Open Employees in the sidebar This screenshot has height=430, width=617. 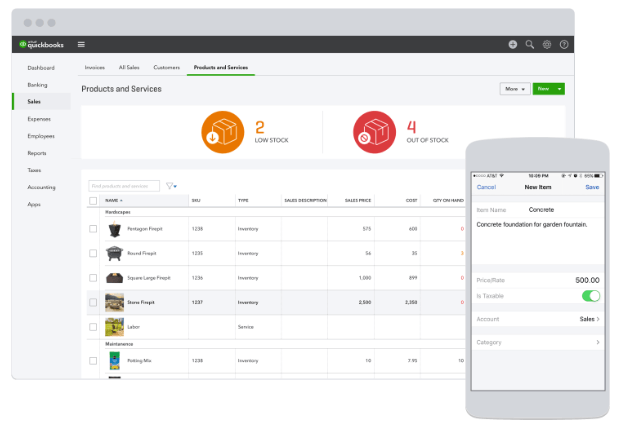(41, 136)
